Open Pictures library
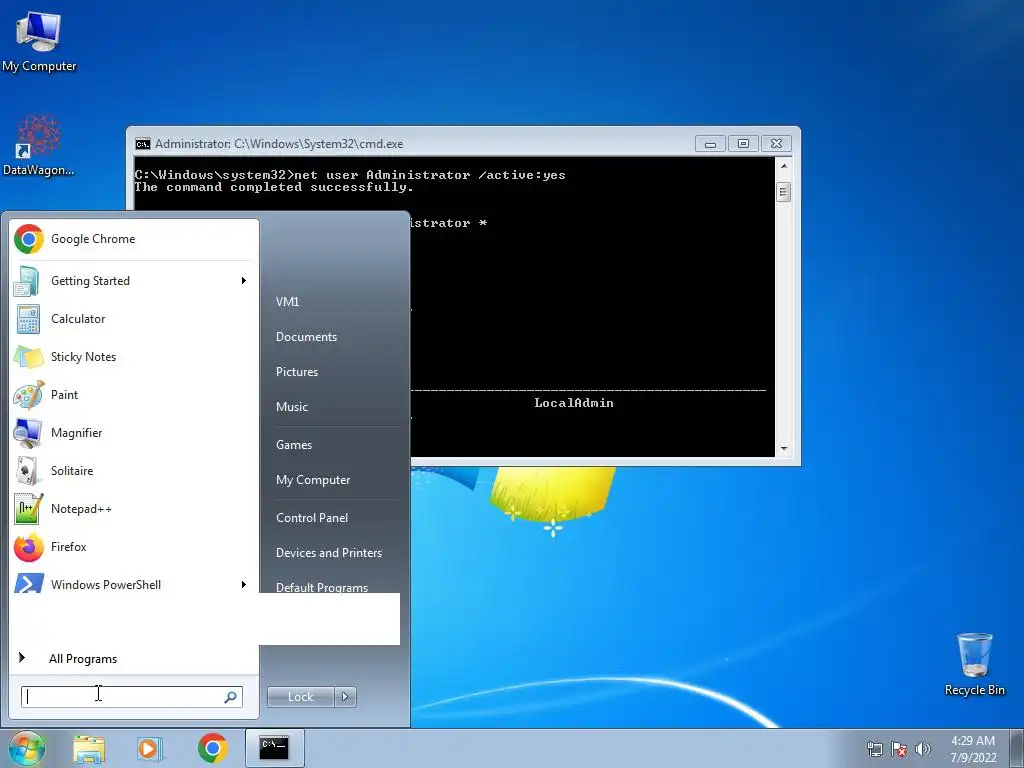Screen dimensions: 1024x768 coord(297,372)
